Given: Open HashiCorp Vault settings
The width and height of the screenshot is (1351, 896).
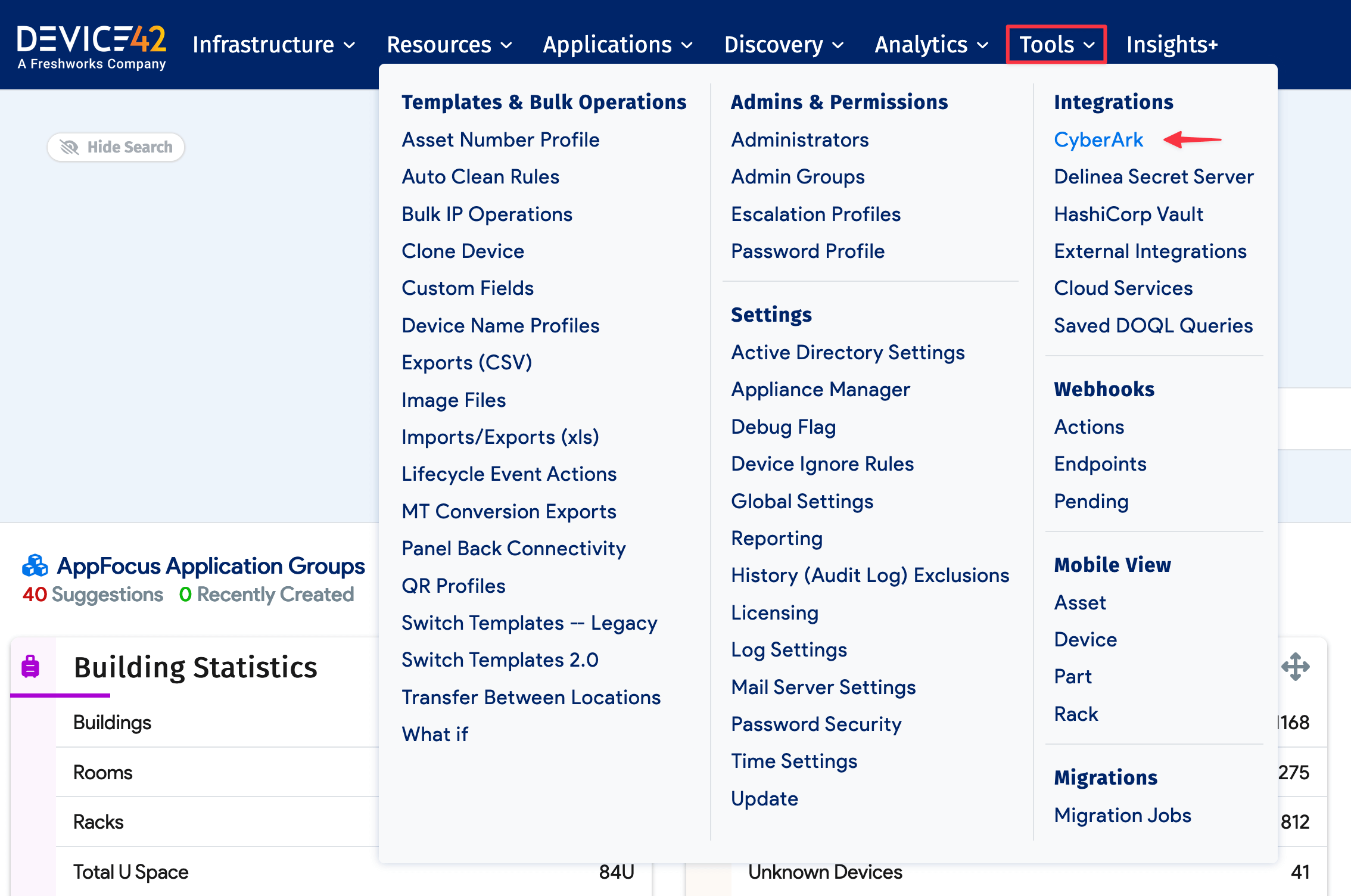Looking at the screenshot, I should click(1129, 214).
